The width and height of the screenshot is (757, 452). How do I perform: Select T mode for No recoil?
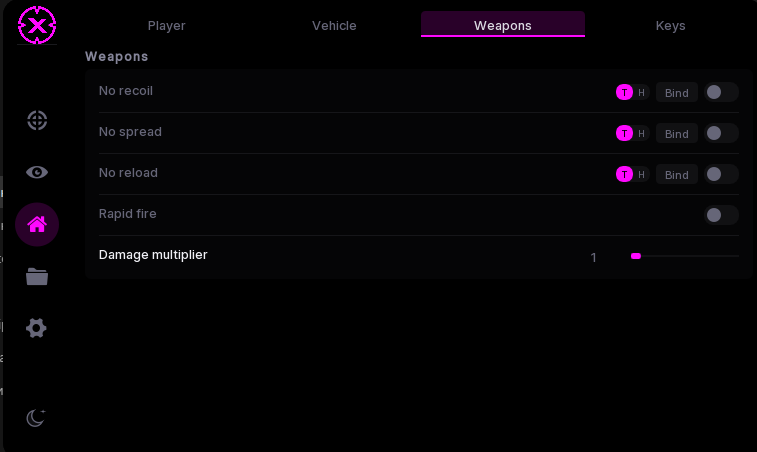624,92
